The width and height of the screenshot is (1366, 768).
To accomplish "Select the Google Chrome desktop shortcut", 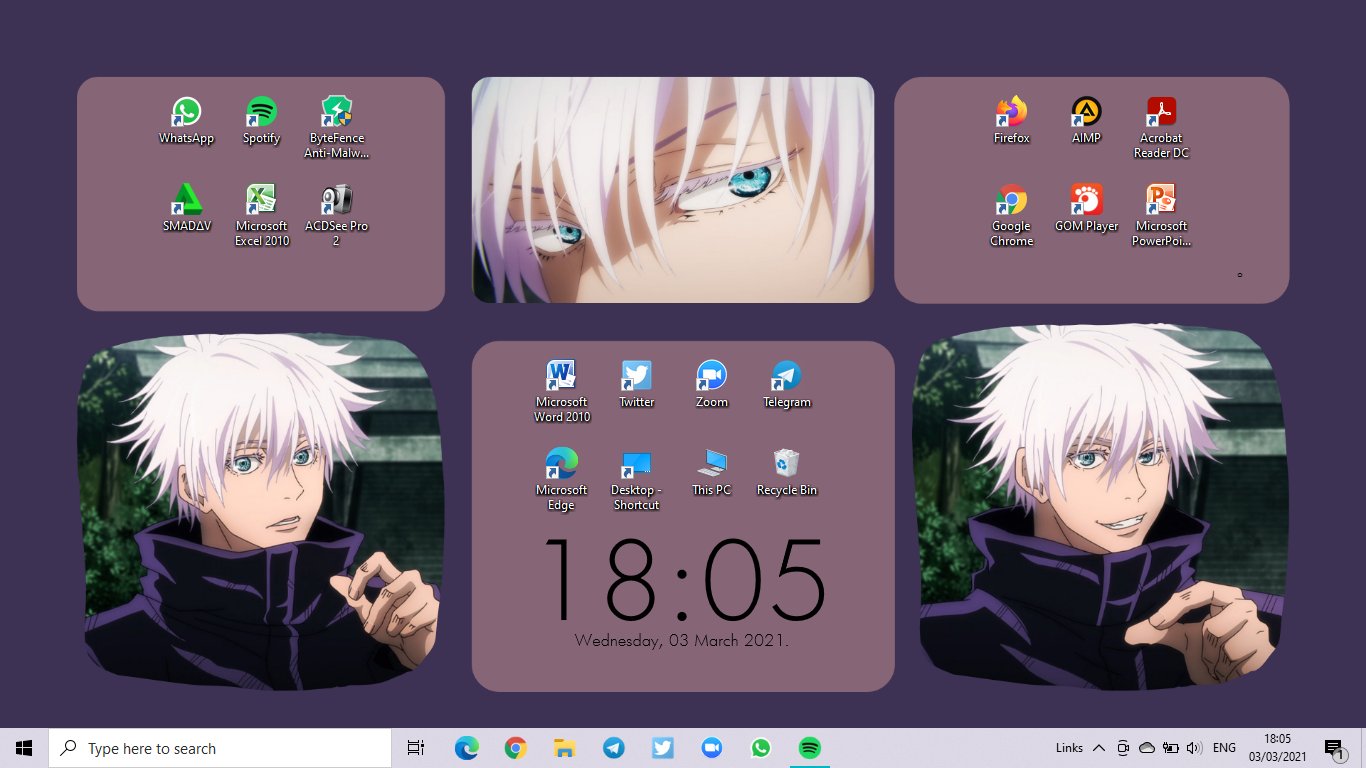I will point(1011,215).
